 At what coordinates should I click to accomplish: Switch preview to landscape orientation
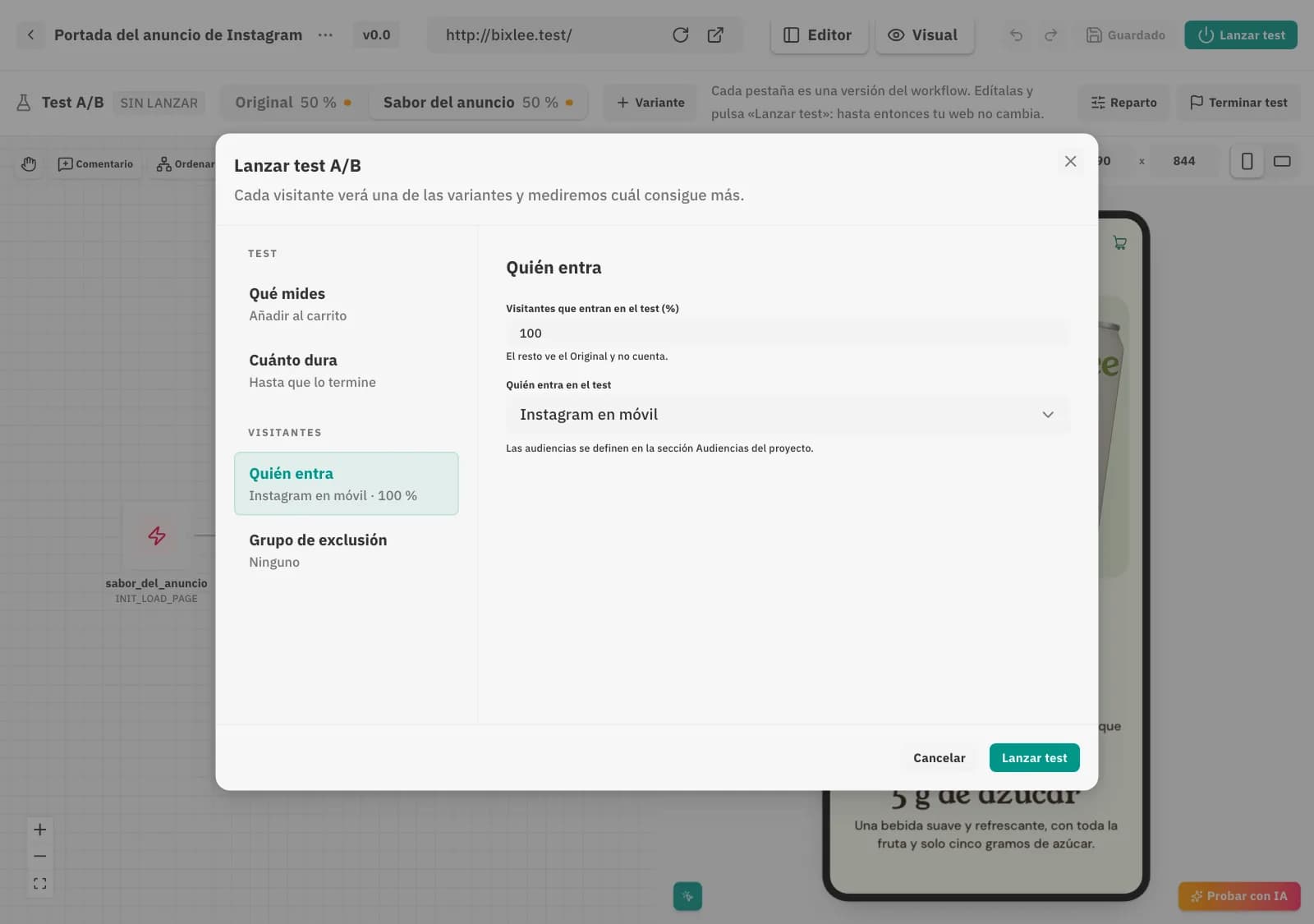point(1282,162)
